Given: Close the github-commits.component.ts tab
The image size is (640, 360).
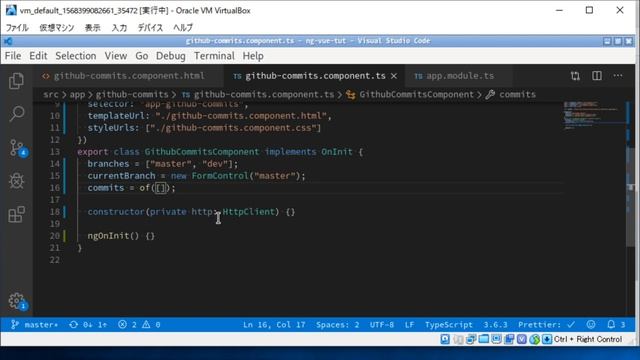Looking at the screenshot, I should (x=394, y=76).
